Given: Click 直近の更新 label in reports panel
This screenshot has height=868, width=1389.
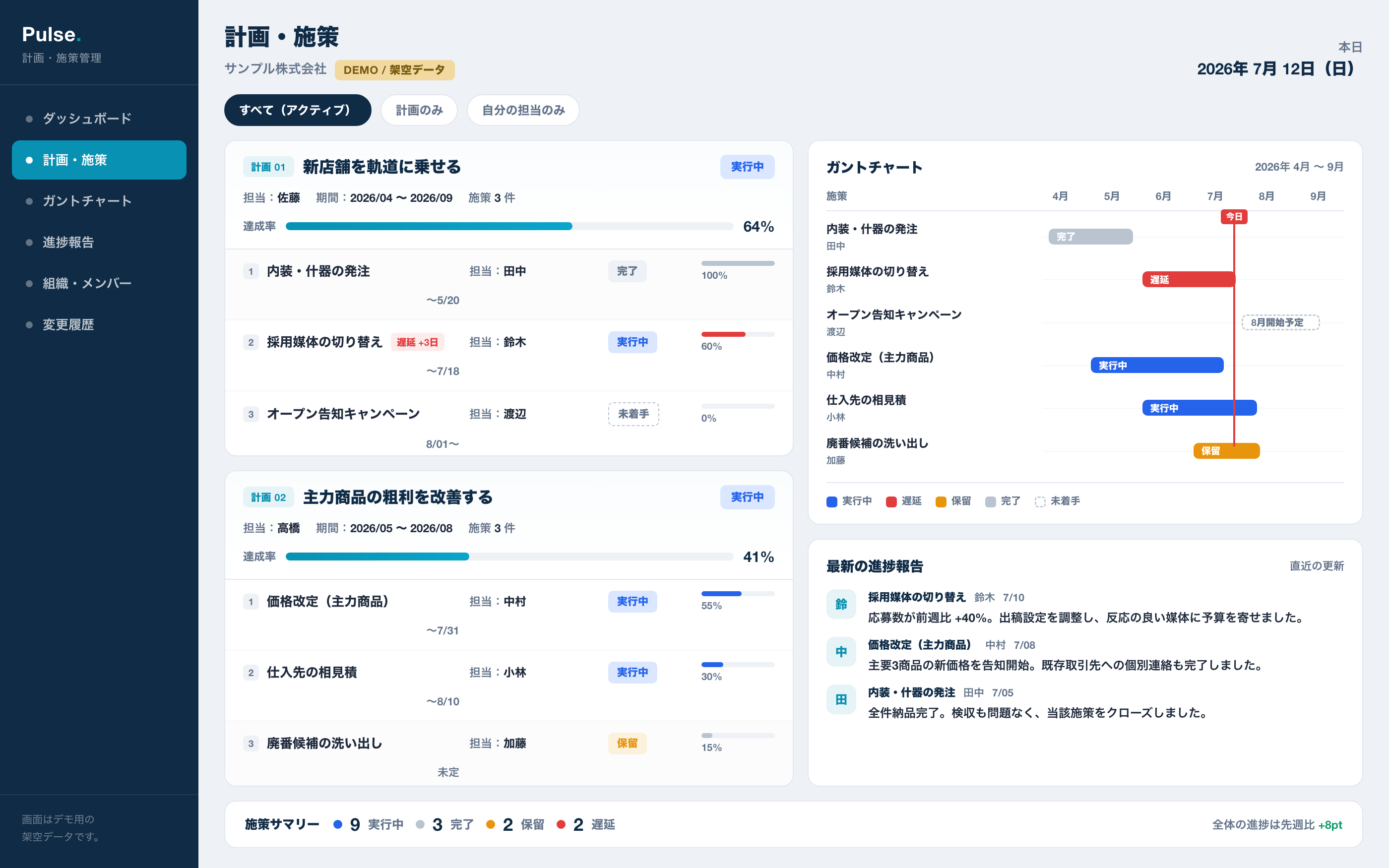Looking at the screenshot, I should [x=1317, y=566].
